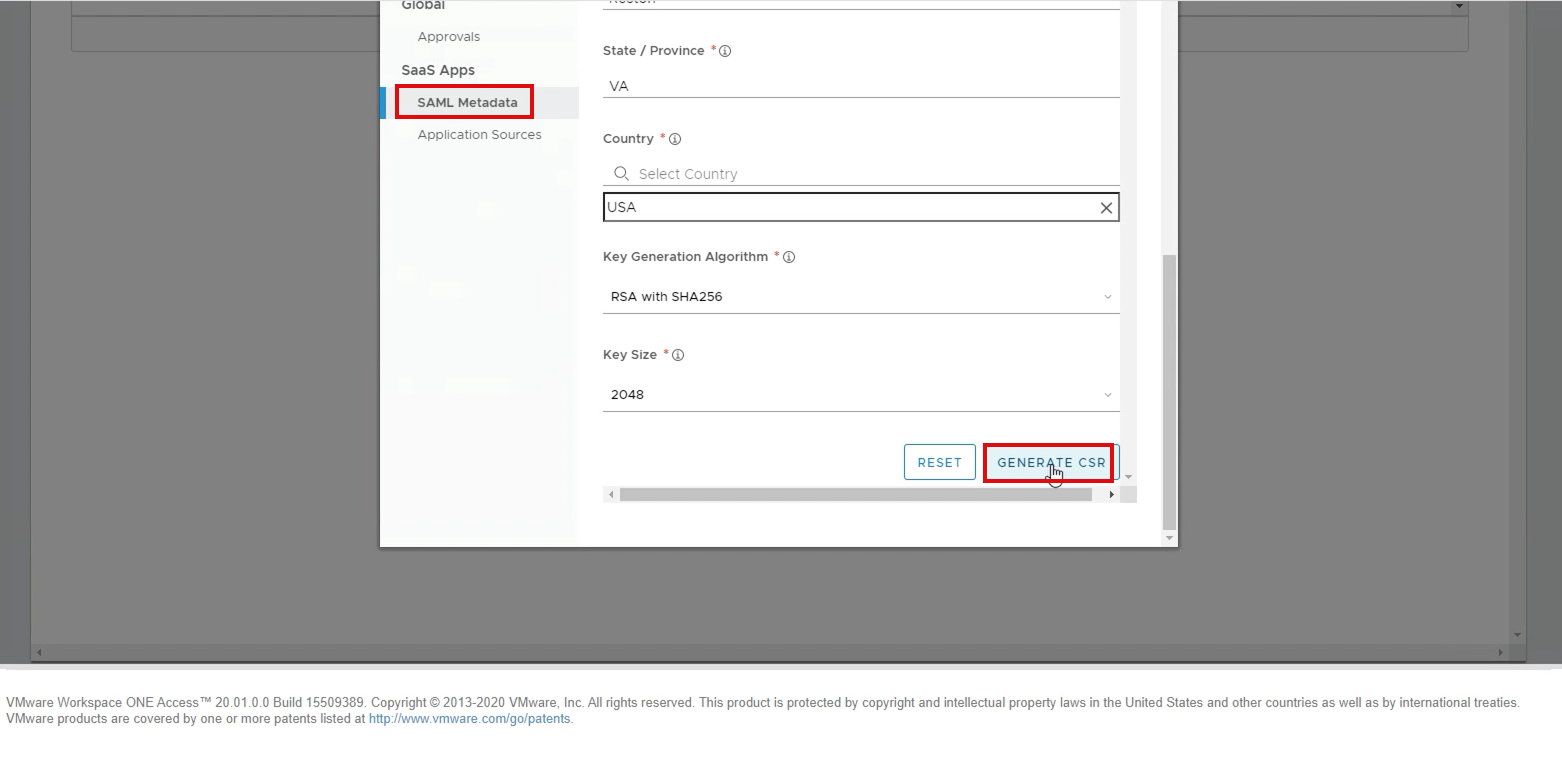
Task: Click the RESET button
Action: (x=939, y=463)
